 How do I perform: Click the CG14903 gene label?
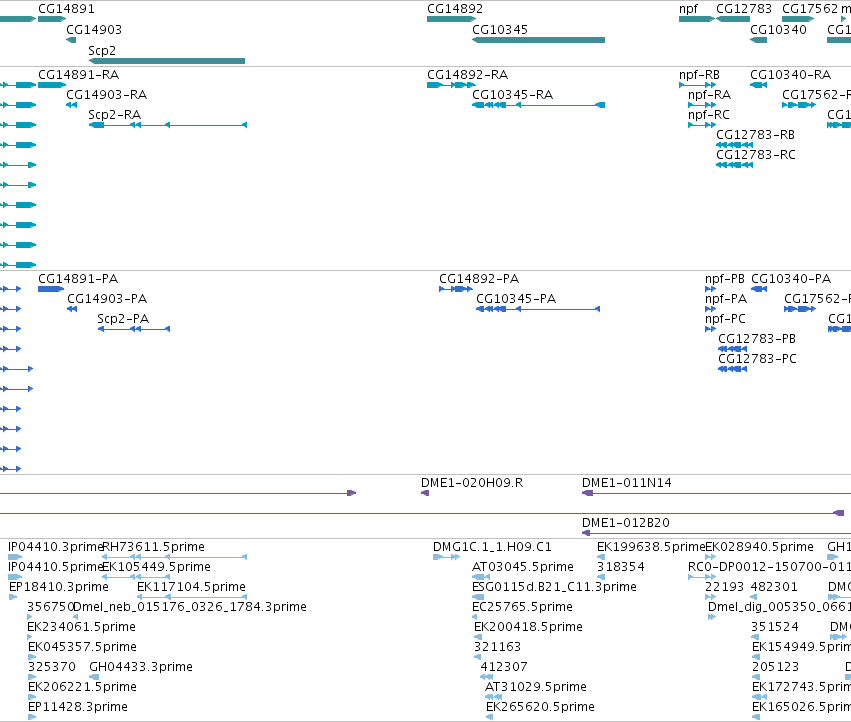(94, 30)
